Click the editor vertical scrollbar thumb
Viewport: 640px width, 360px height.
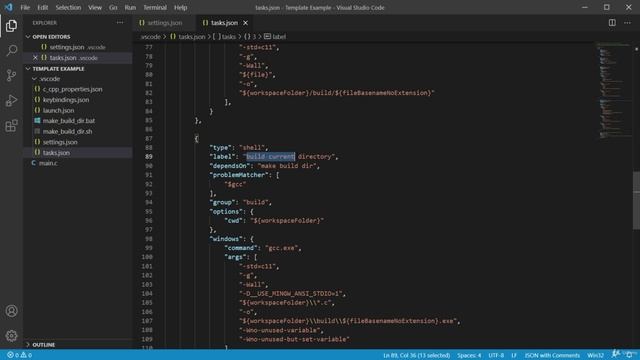click(636, 200)
